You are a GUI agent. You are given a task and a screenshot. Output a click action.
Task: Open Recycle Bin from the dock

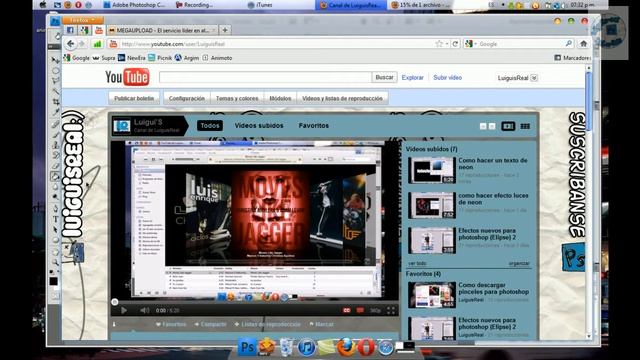287,347
